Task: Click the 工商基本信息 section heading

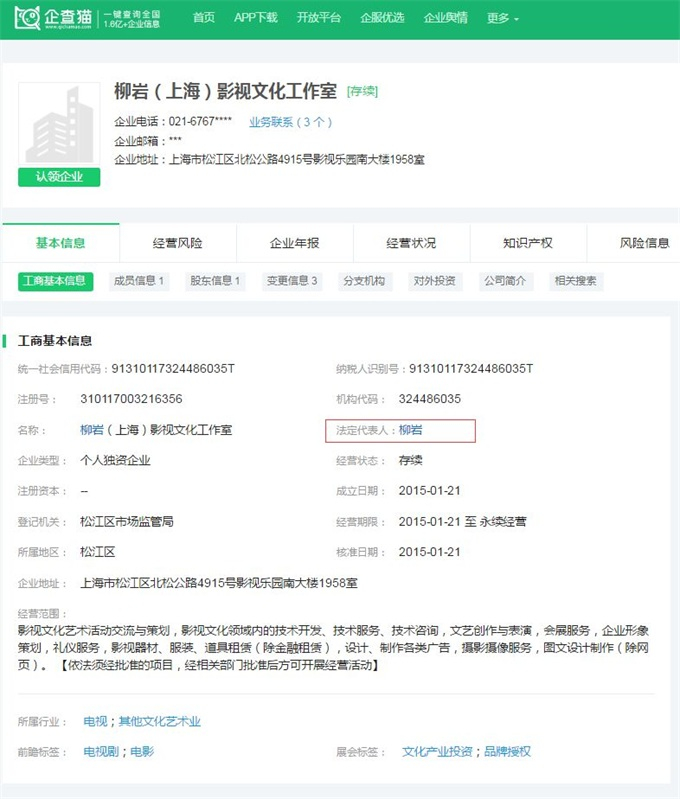Action: coord(55,341)
